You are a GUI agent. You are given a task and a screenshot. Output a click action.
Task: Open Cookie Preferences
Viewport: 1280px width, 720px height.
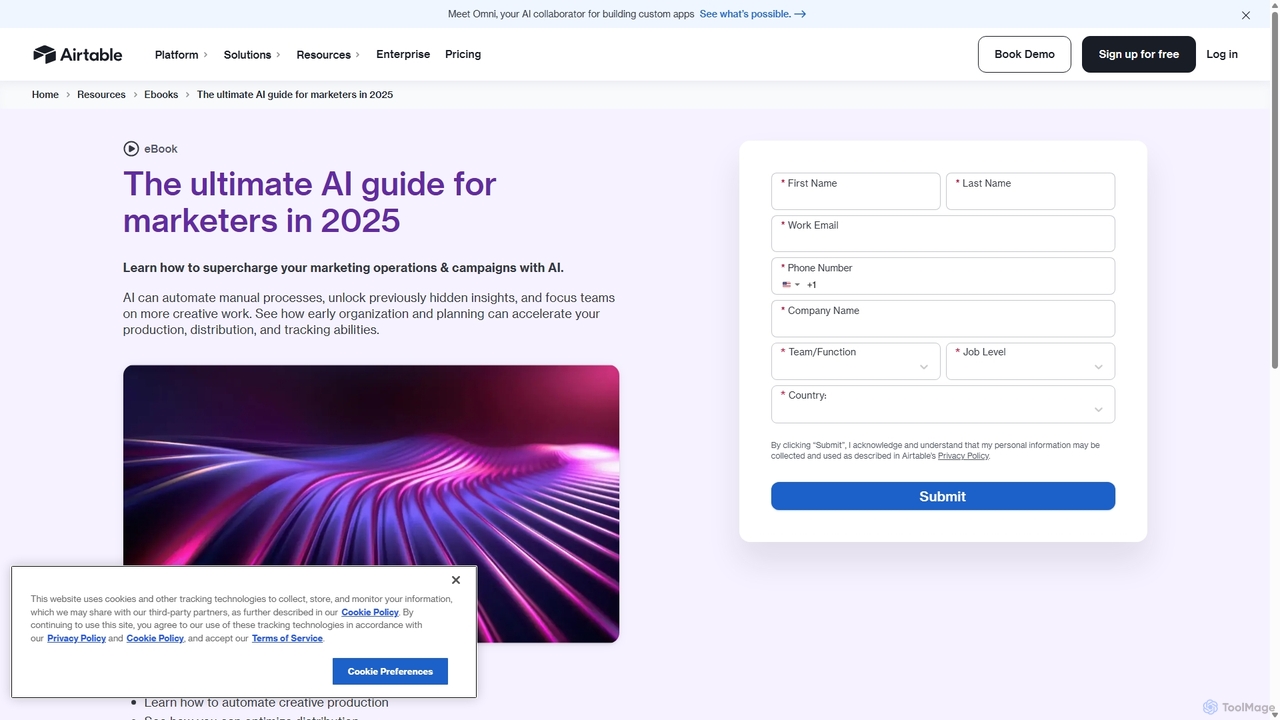click(390, 671)
